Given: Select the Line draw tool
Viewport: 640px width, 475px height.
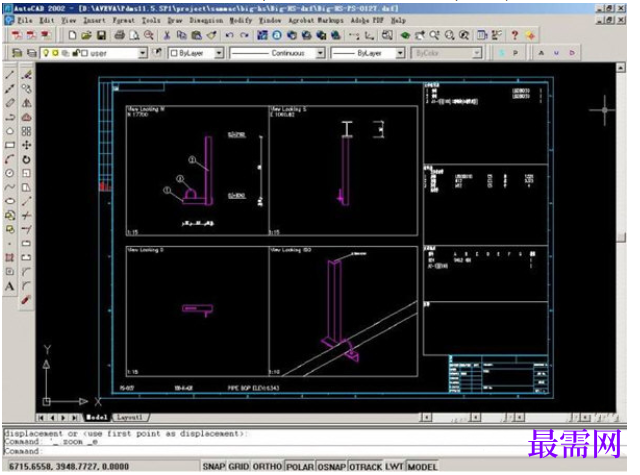Looking at the screenshot, I should (x=10, y=75).
